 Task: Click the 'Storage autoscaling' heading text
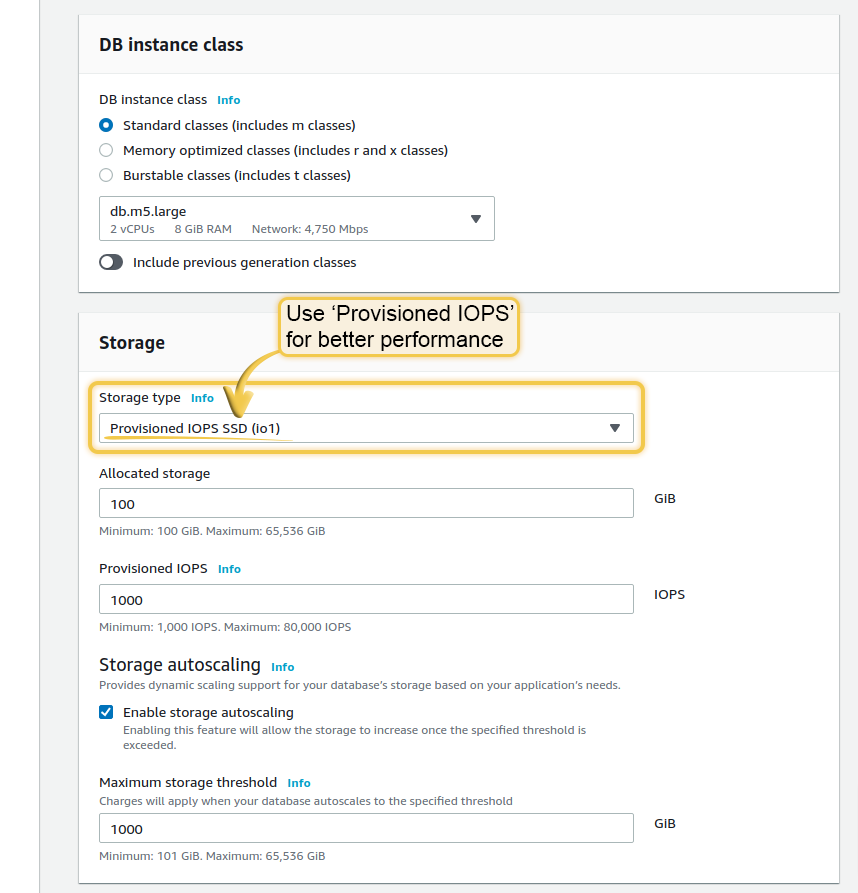coord(180,665)
